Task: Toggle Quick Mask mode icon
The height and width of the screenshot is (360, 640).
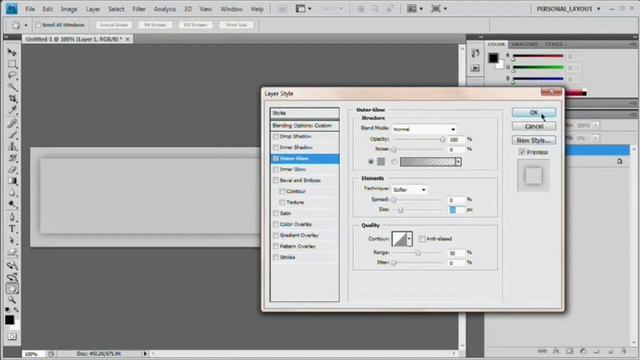Action: 12,337
